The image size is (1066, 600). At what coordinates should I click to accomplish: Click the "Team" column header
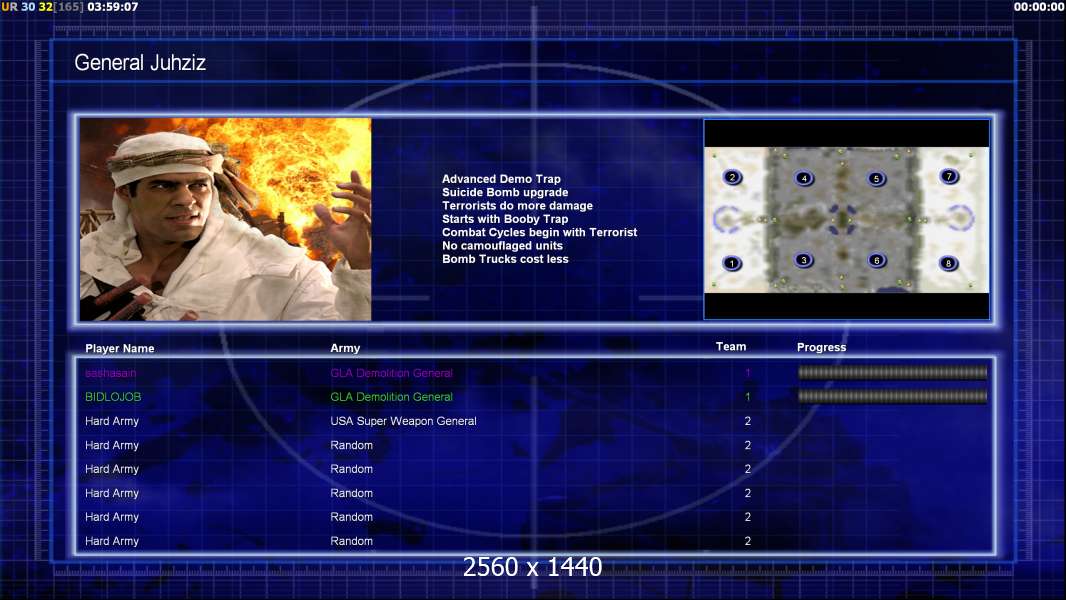point(731,347)
